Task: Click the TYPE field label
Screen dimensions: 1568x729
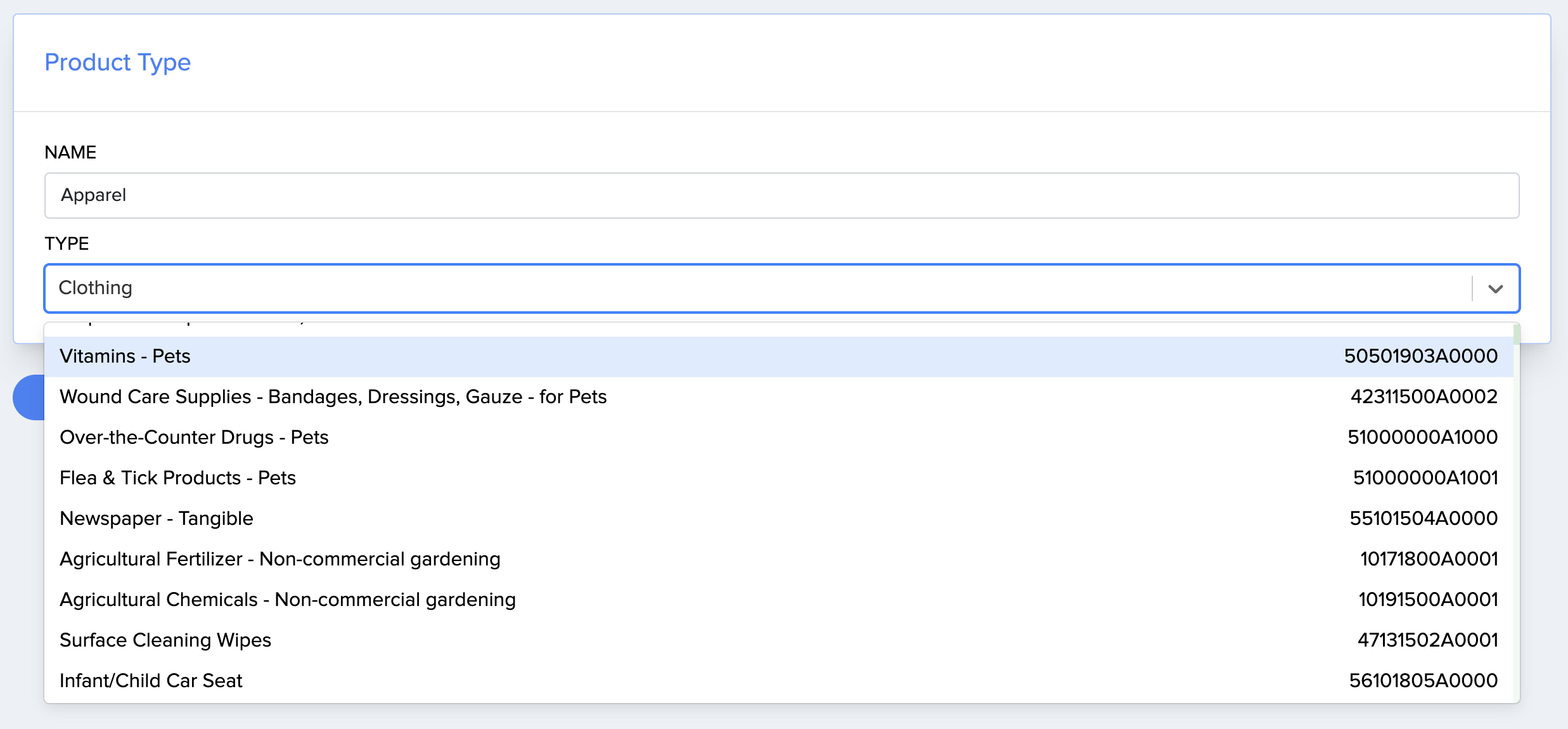Action: click(x=67, y=243)
